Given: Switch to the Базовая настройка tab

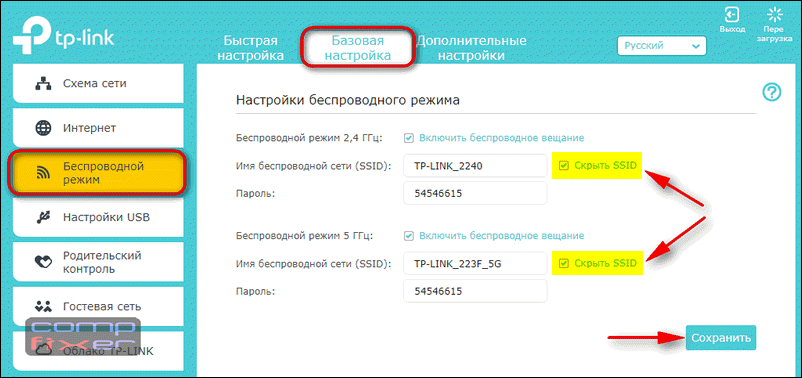Looking at the screenshot, I should pos(358,48).
